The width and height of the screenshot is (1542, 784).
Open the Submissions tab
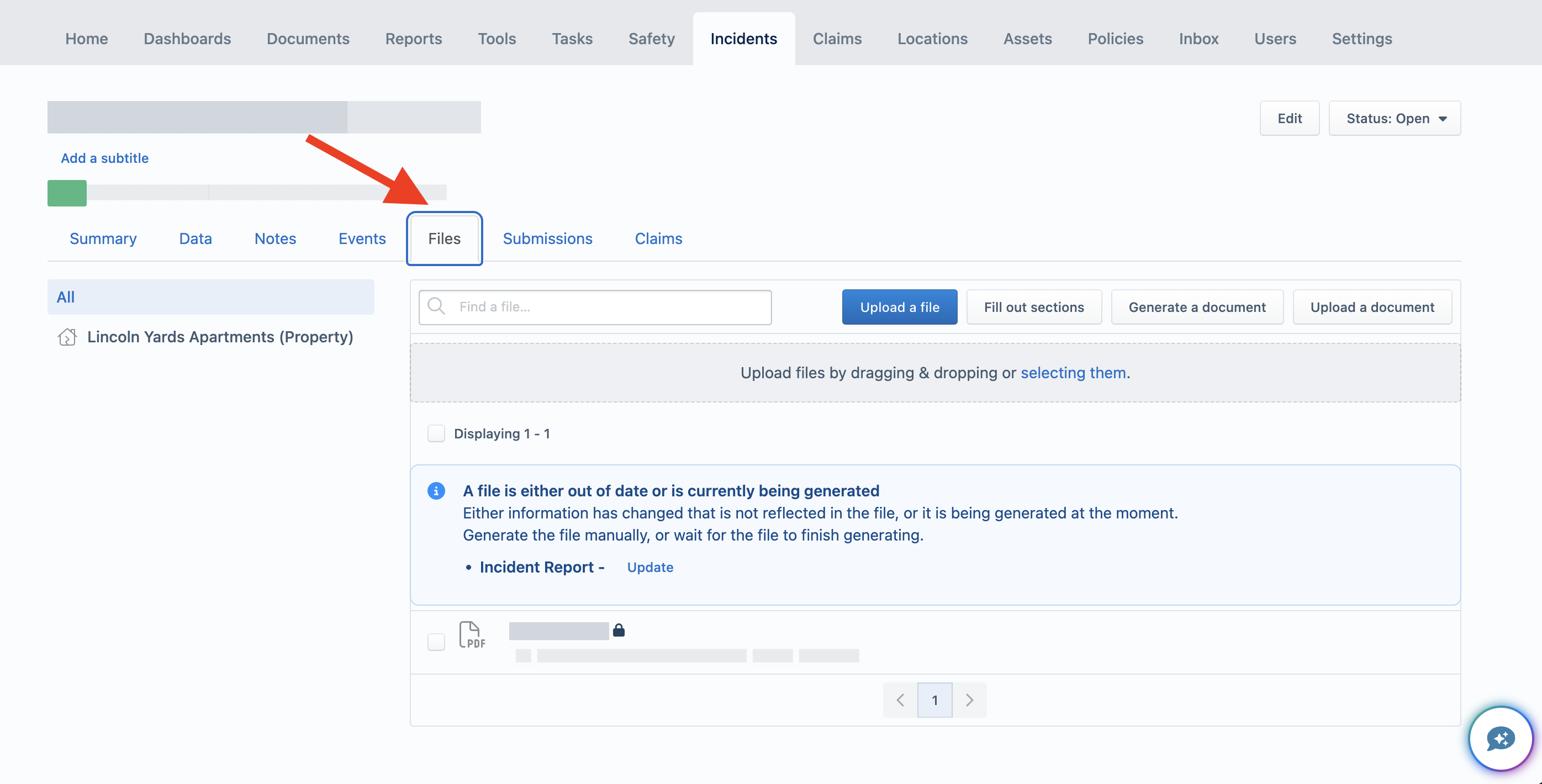click(547, 239)
